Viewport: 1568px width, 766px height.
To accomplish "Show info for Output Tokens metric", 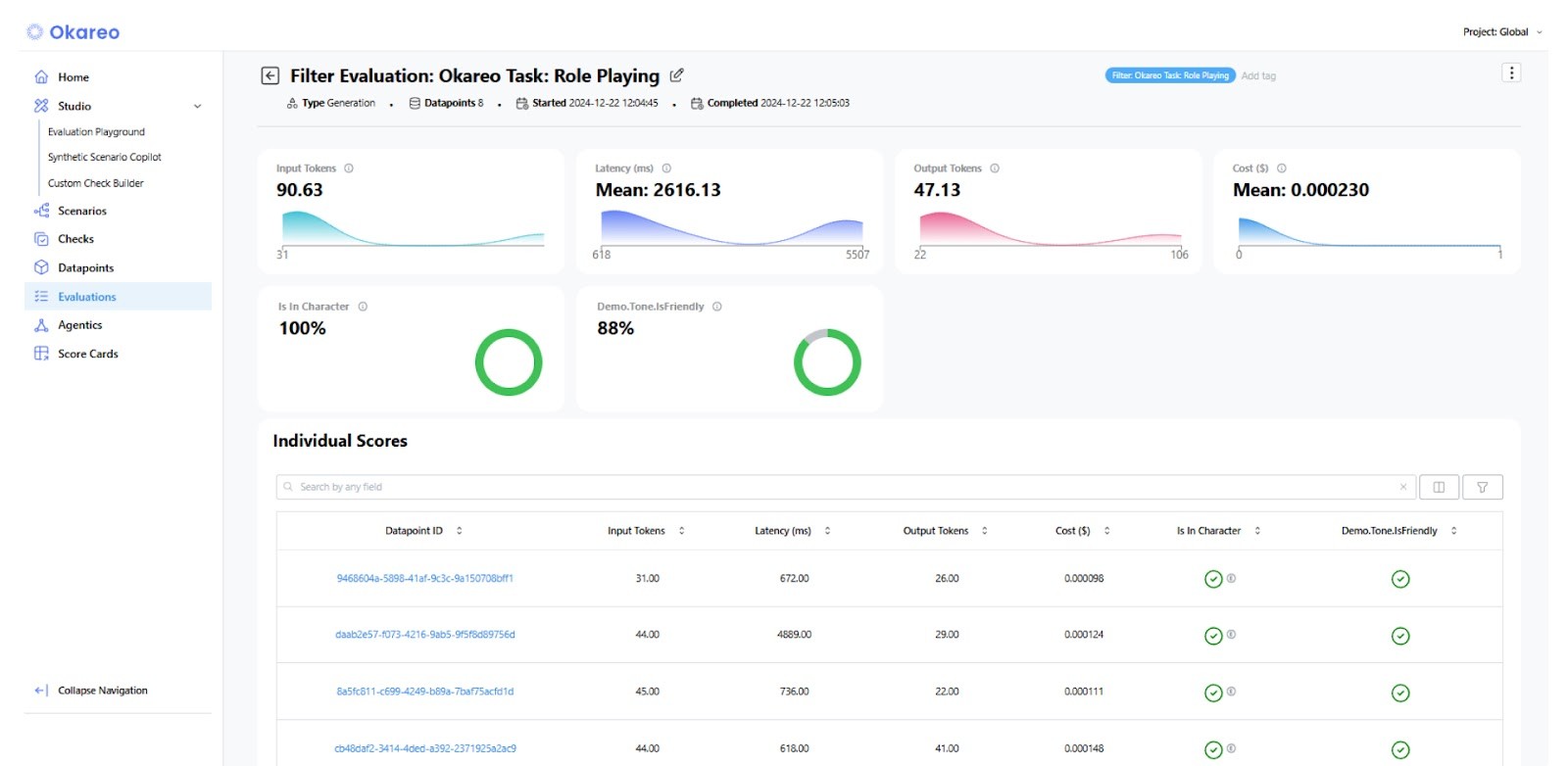I will coord(995,168).
